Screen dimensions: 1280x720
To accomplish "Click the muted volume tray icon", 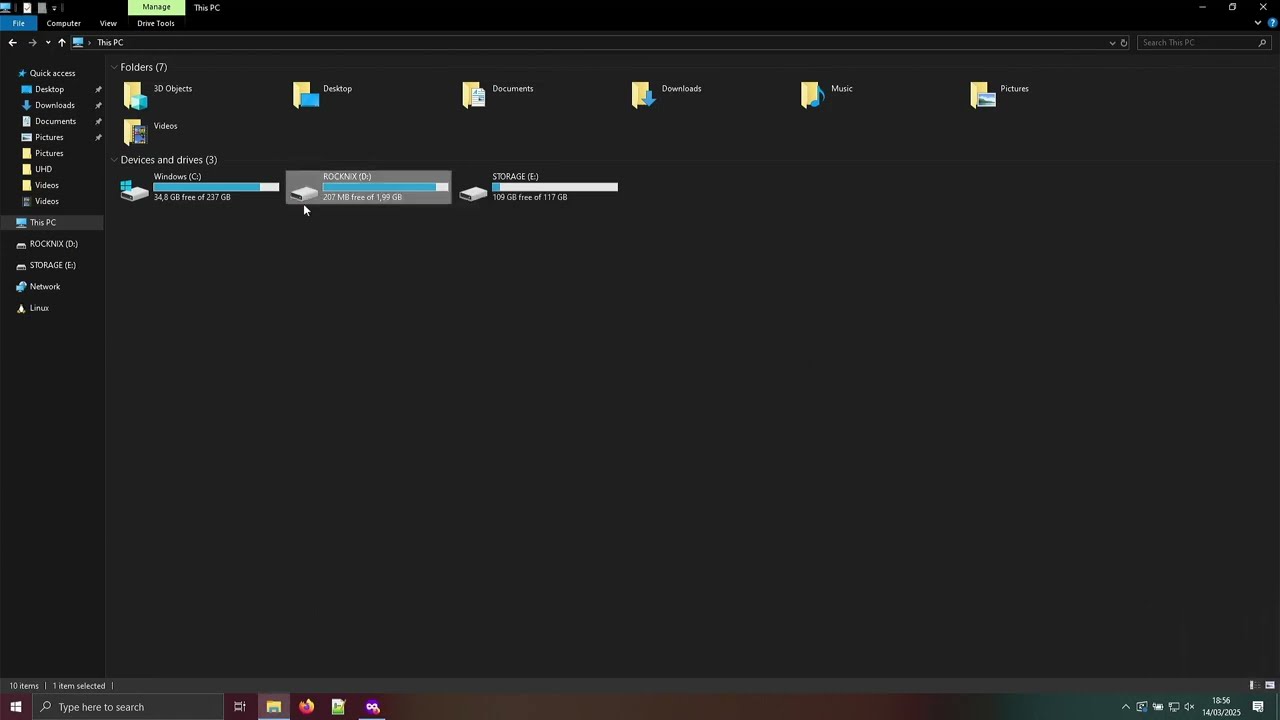I will click(1190, 707).
